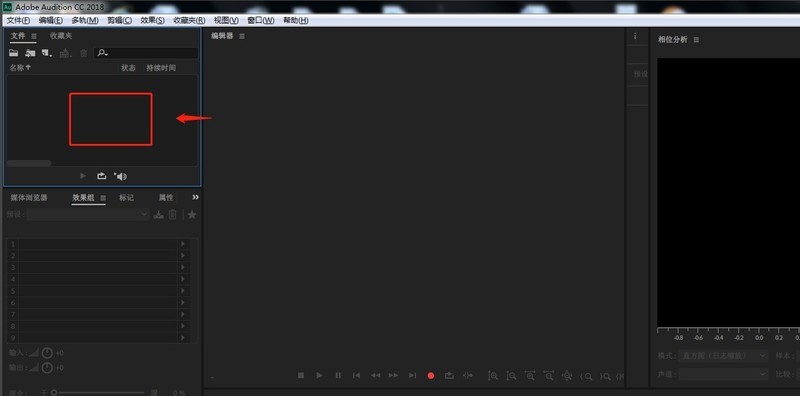
Task: Switch to the 收藏夹 Favorites tab
Action: (61, 36)
